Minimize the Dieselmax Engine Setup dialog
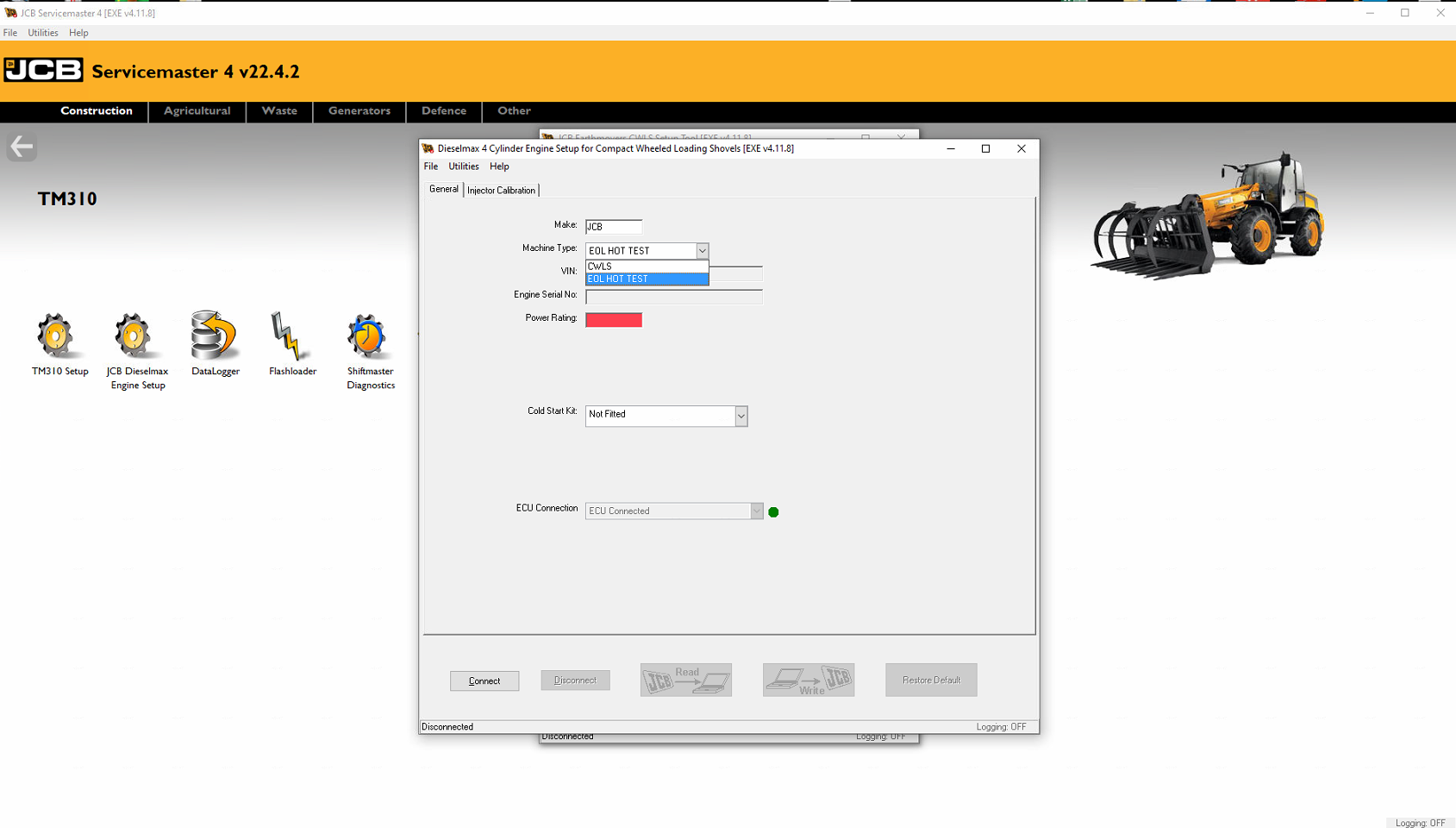 [x=951, y=148]
